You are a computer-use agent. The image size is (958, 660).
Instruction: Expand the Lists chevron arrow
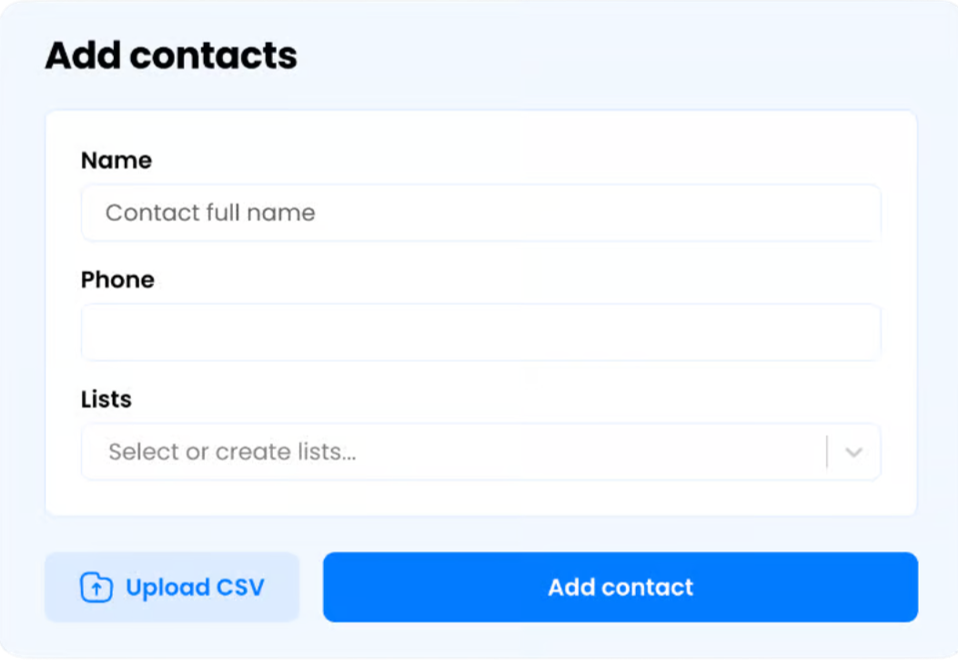click(854, 452)
